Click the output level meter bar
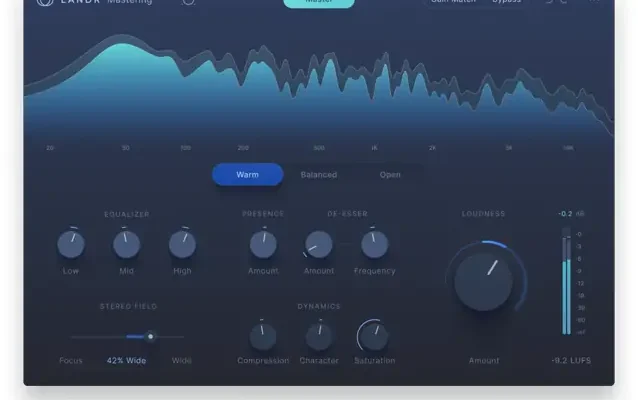The height and width of the screenshot is (400, 638). pyautogui.click(x=566, y=283)
